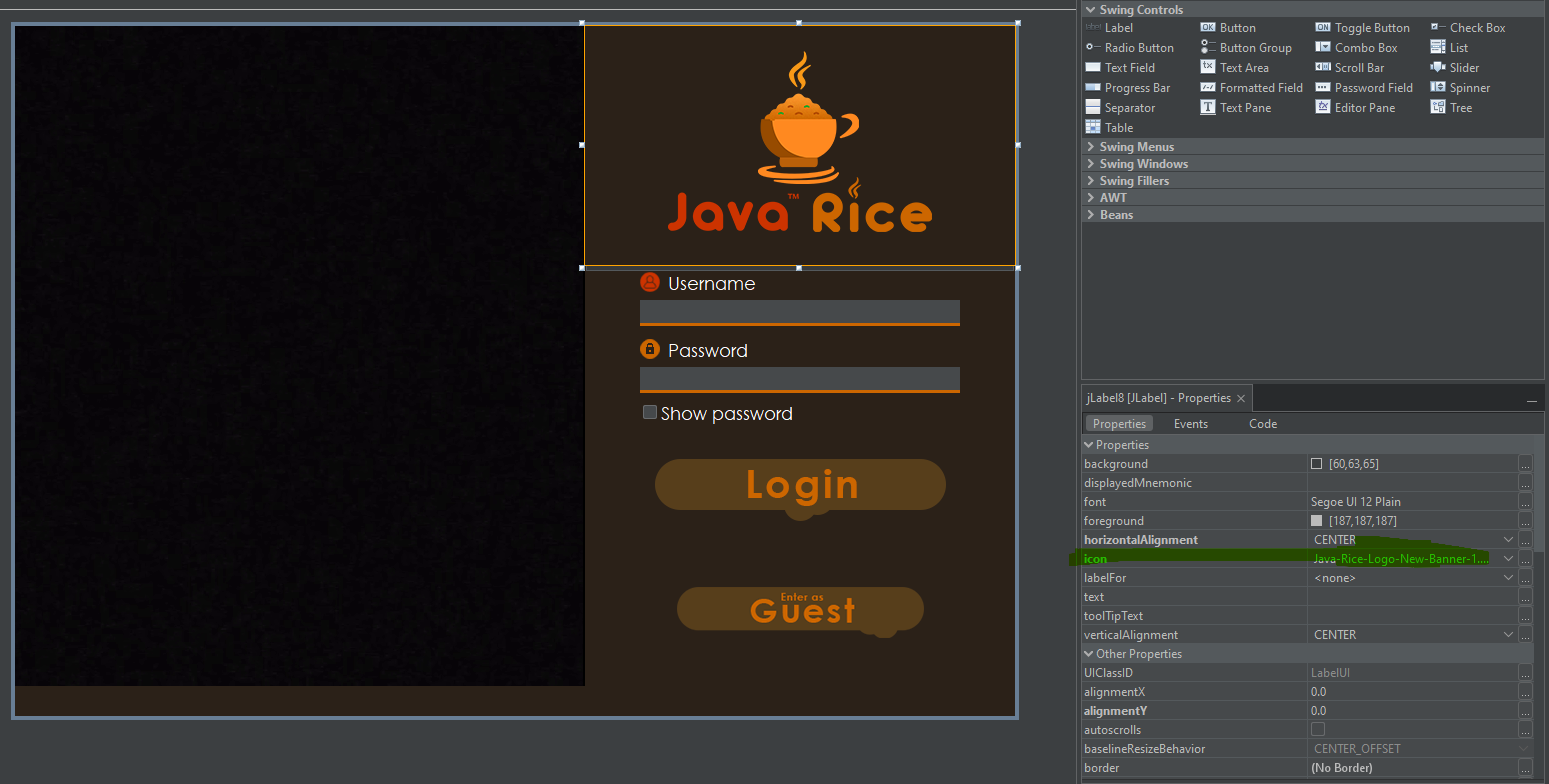
Task: Click the Password input field
Action: (800, 379)
